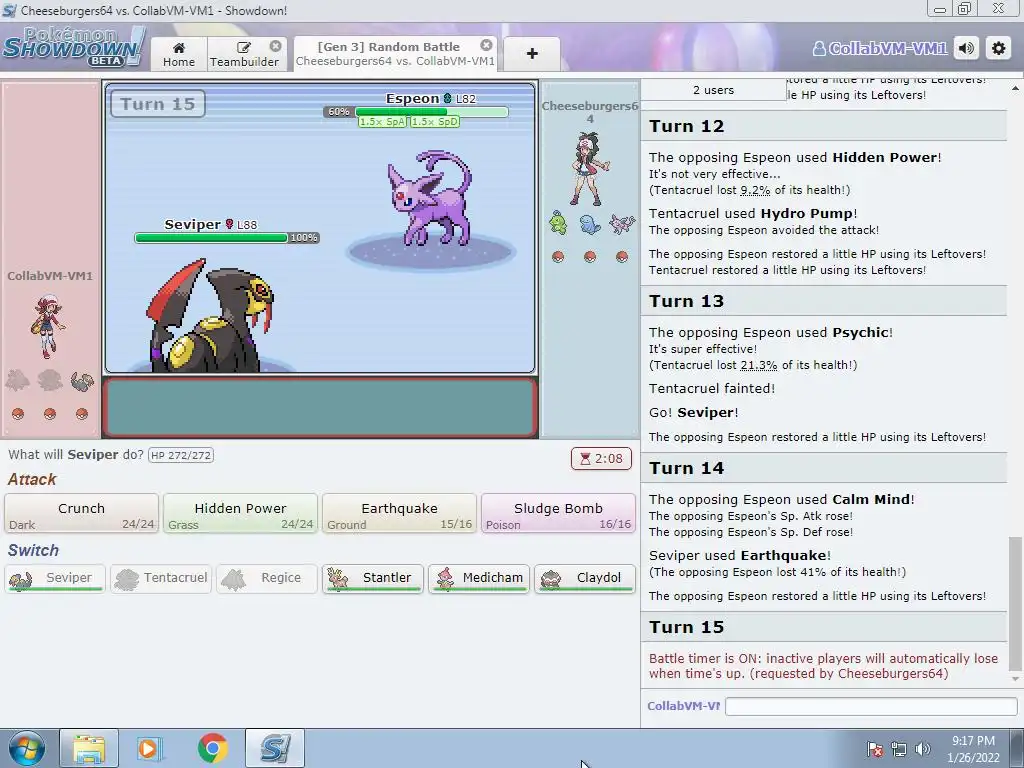Select your Seviper sprite in battle
Screen dimensions: 1024x768
(209, 316)
